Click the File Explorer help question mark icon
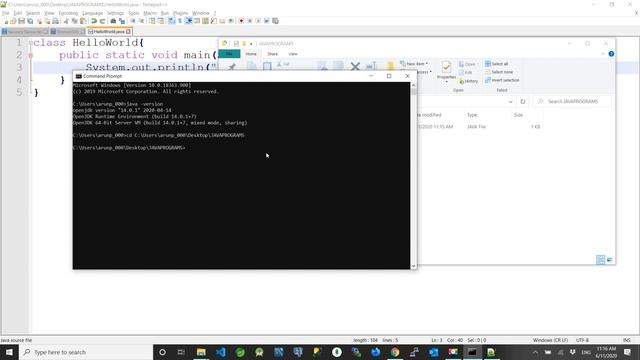 pos(611,54)
